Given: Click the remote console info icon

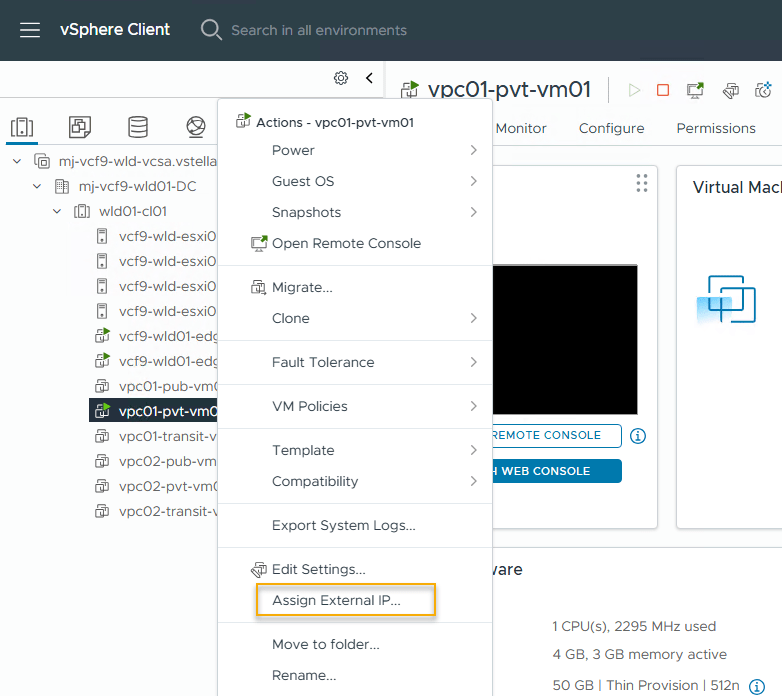Looking at the screenshot, I should (x=638, y=436).
